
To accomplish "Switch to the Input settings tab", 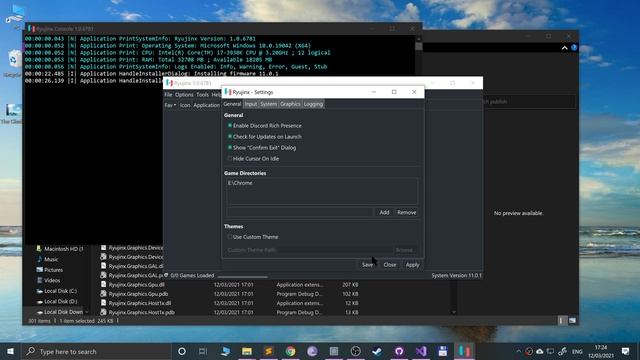I will [251, 104].
